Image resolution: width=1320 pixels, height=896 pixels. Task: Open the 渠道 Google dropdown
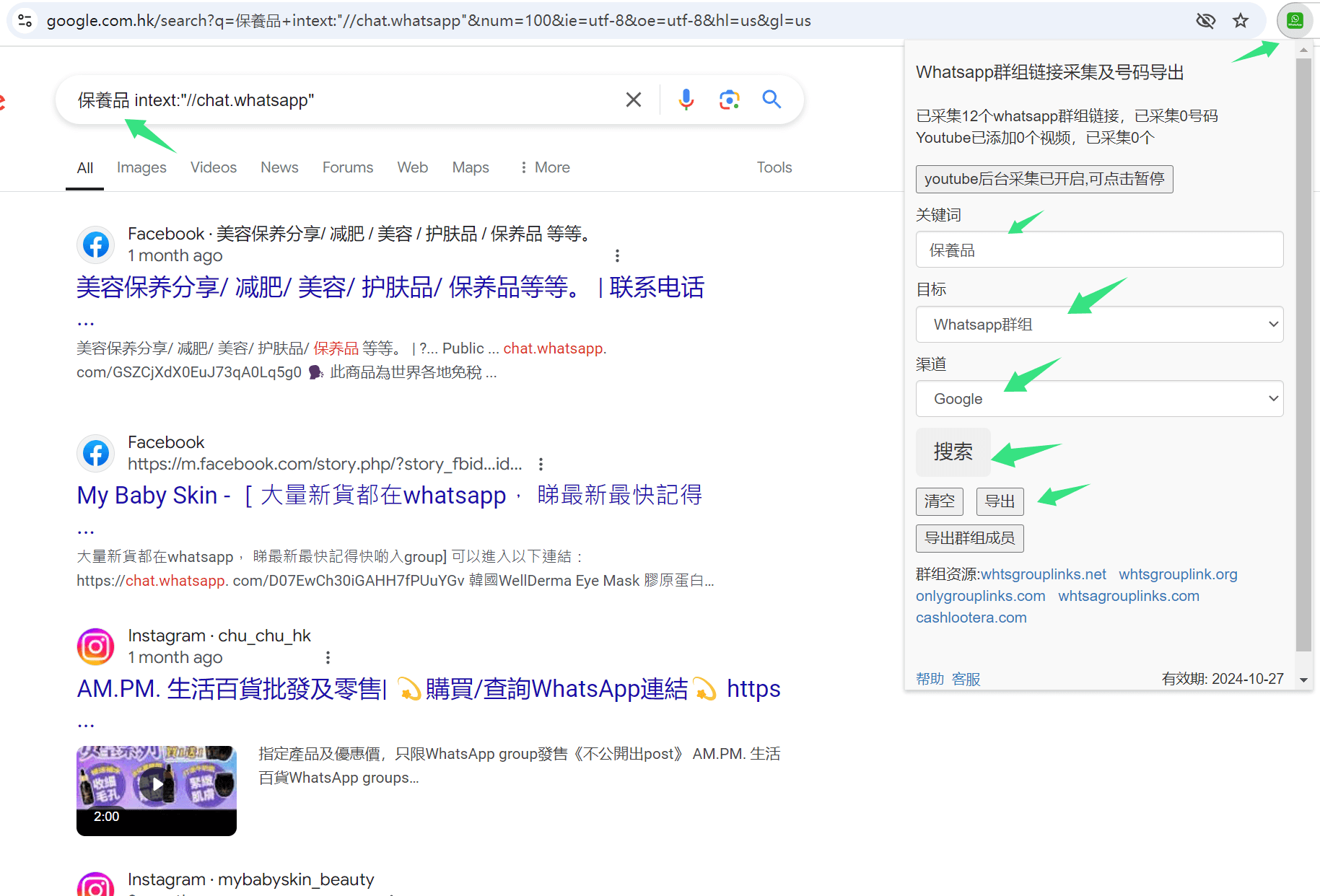(x=1099, y=399)
